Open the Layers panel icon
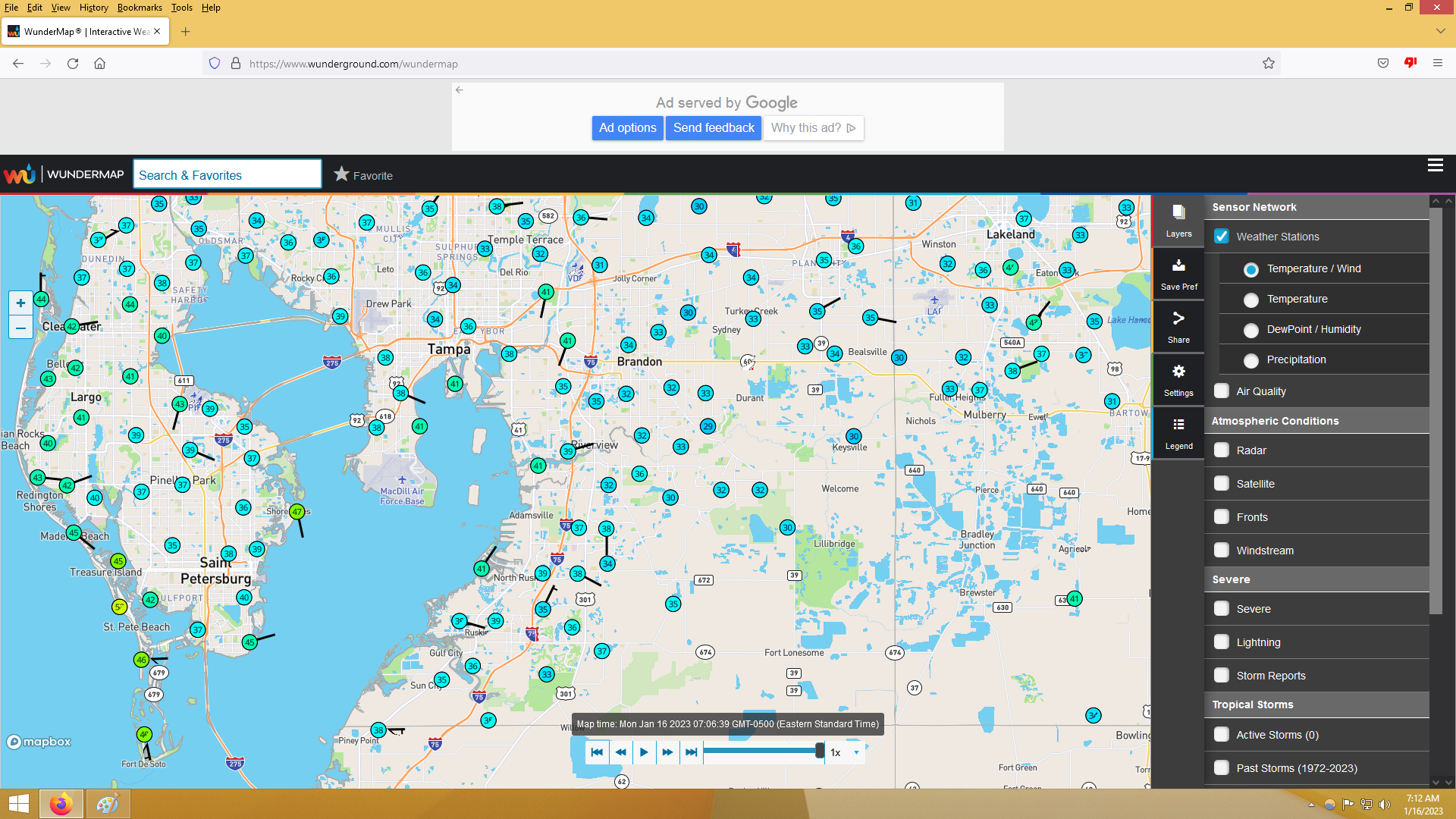Screen dimensions: 1456x819 1178,220
